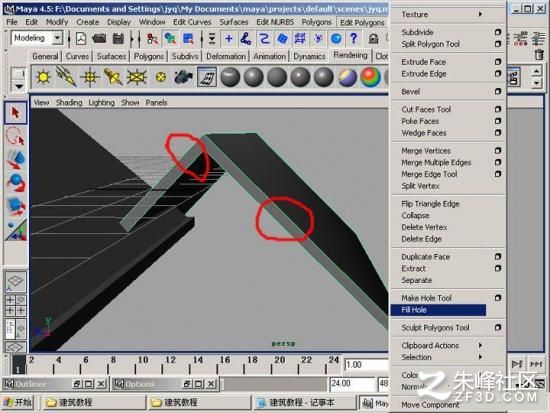550x413 pixels.
Task: Switch to the Rendering shelf tab
Action: coord(350,55)
